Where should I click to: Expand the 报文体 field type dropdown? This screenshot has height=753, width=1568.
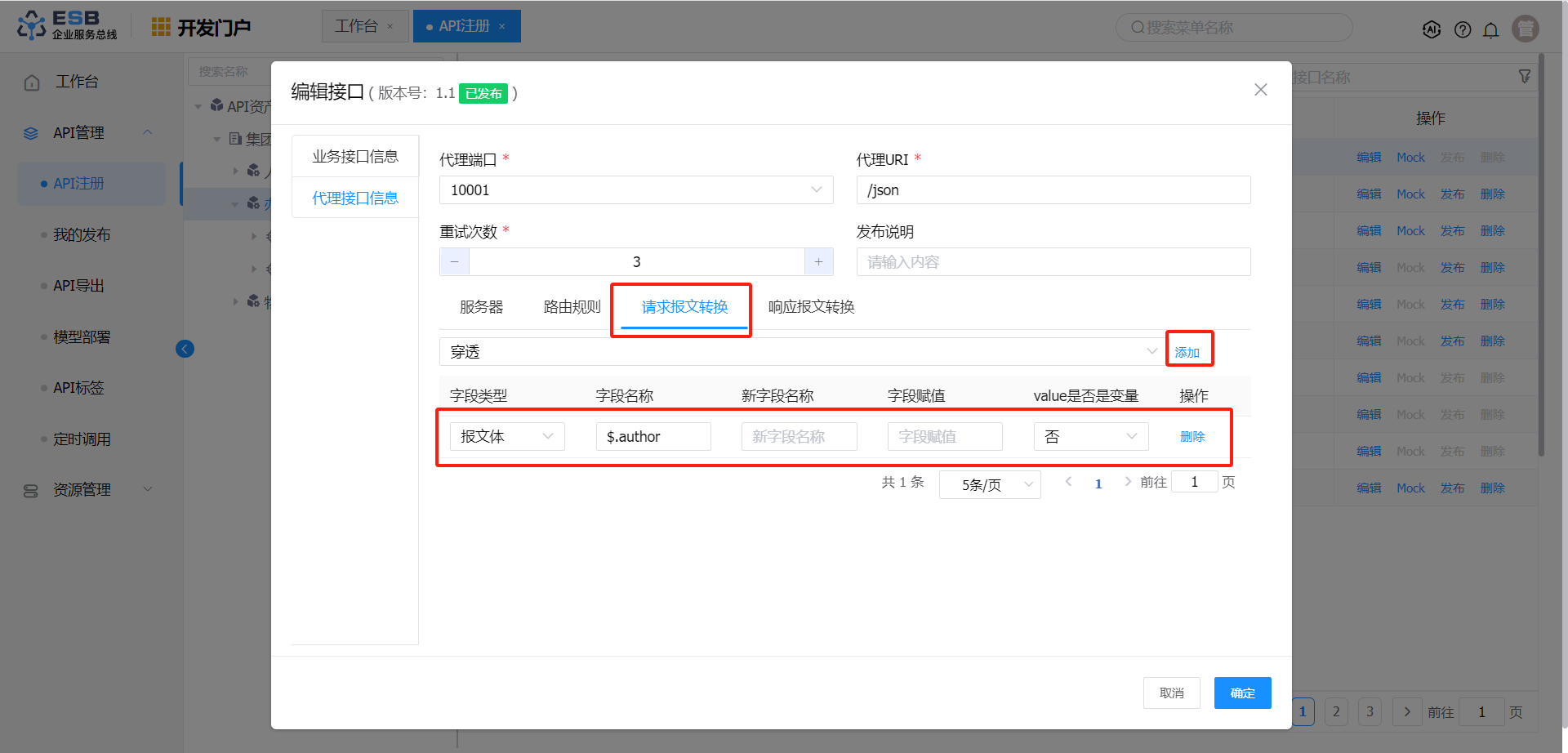coord(506,437)
